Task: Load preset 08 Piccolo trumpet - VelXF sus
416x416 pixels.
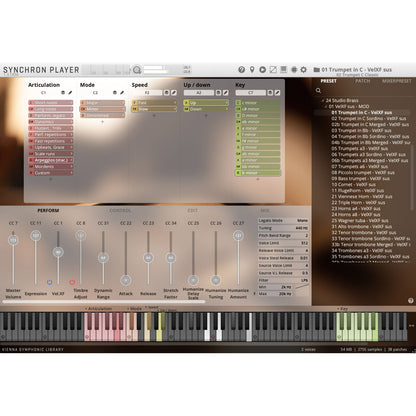Action: [363, 172]
